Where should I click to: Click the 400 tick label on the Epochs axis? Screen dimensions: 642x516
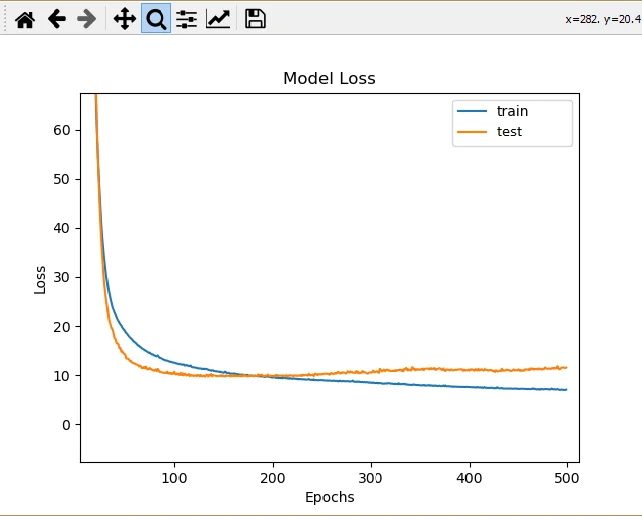(x=469, y=478)
